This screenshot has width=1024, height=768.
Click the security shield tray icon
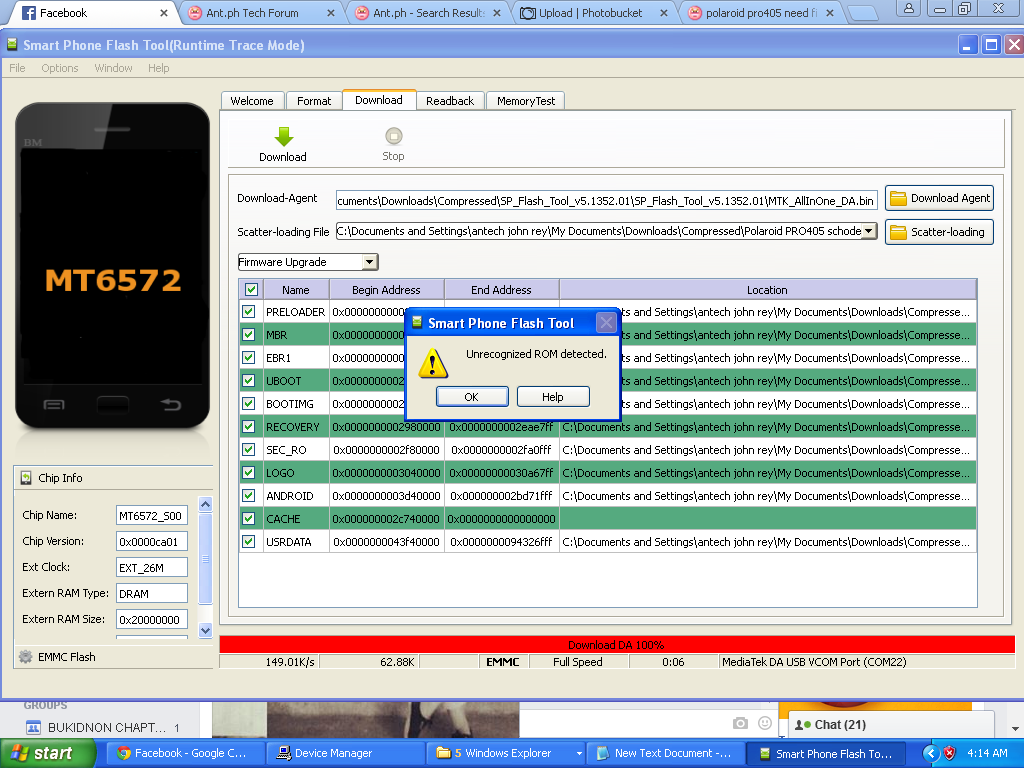[x=950, y=753]
